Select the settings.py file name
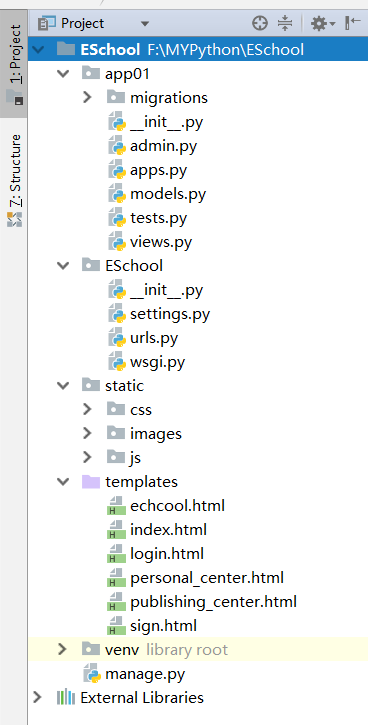The height and width of the screenshot is (725, 368). [x=170, y=314]
